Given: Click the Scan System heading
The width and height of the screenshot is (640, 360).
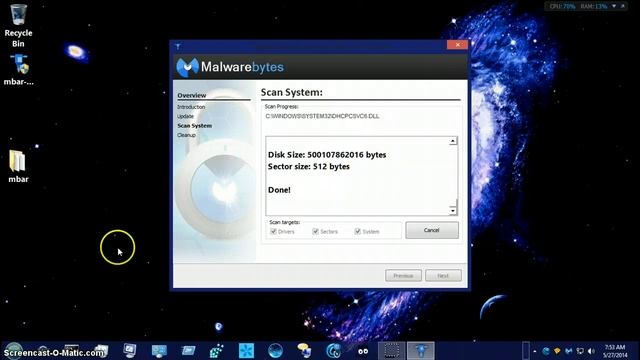Looking at the screenshot, I should [x=291, y=92].
